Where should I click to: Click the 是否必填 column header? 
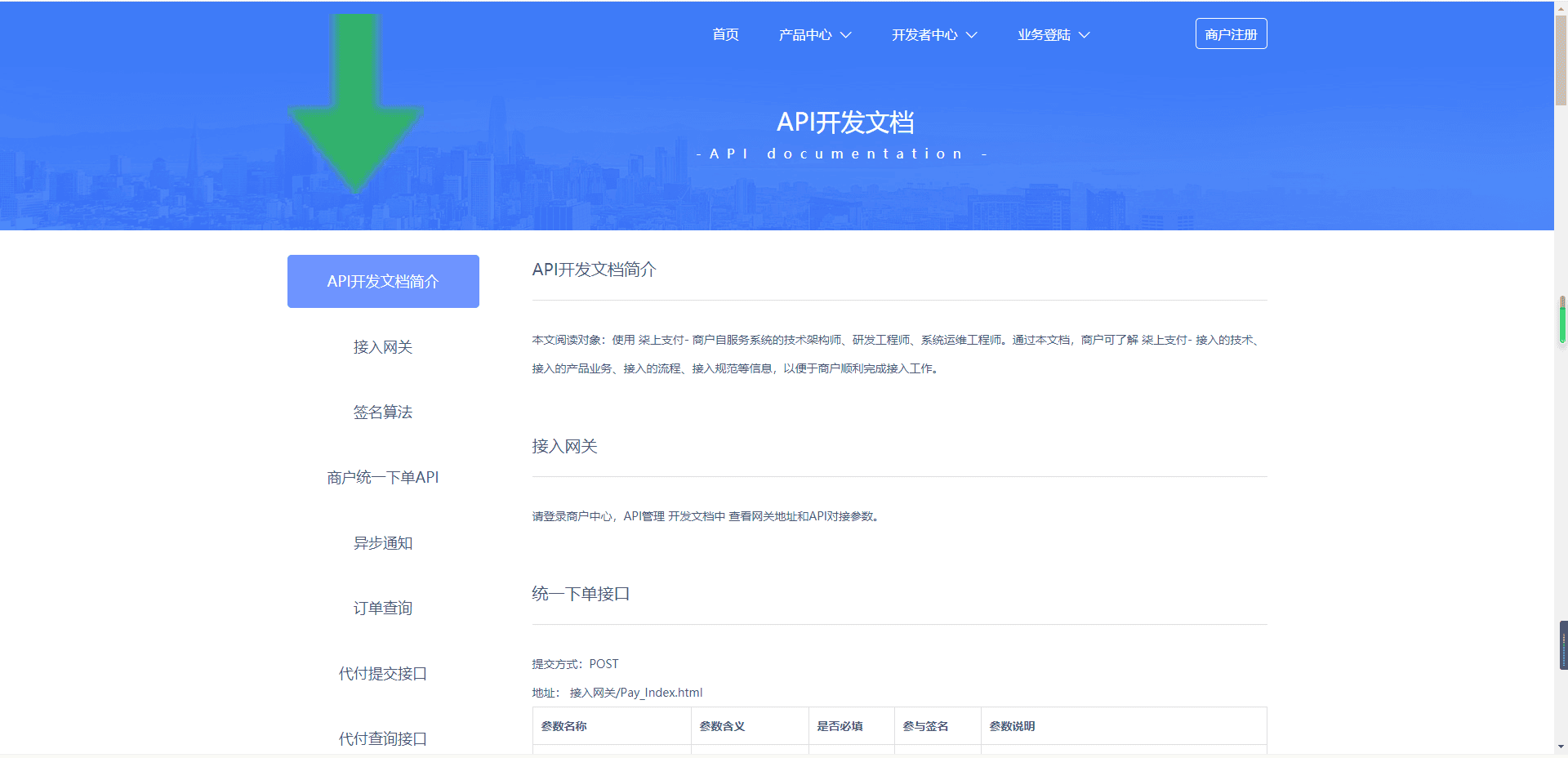(x=842, y=726)
